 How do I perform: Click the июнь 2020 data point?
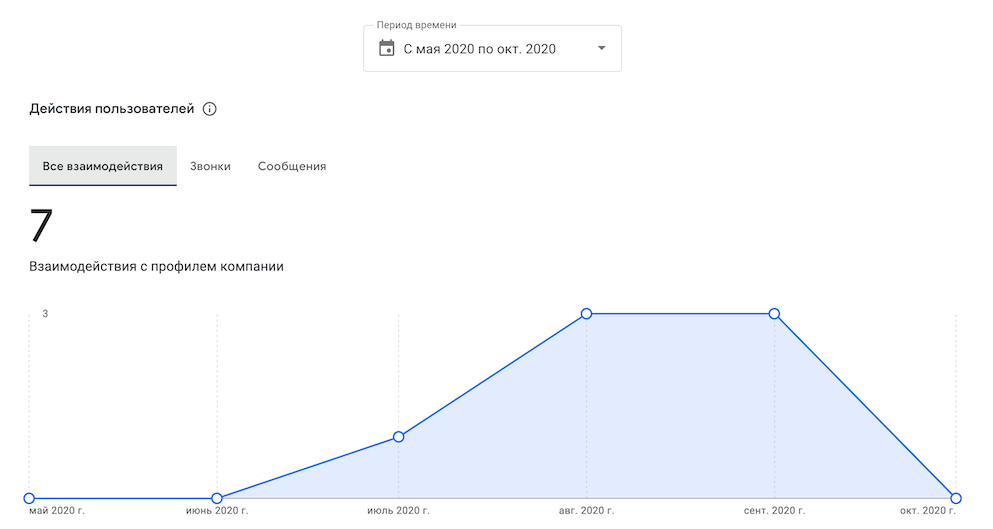click(217, 499)
